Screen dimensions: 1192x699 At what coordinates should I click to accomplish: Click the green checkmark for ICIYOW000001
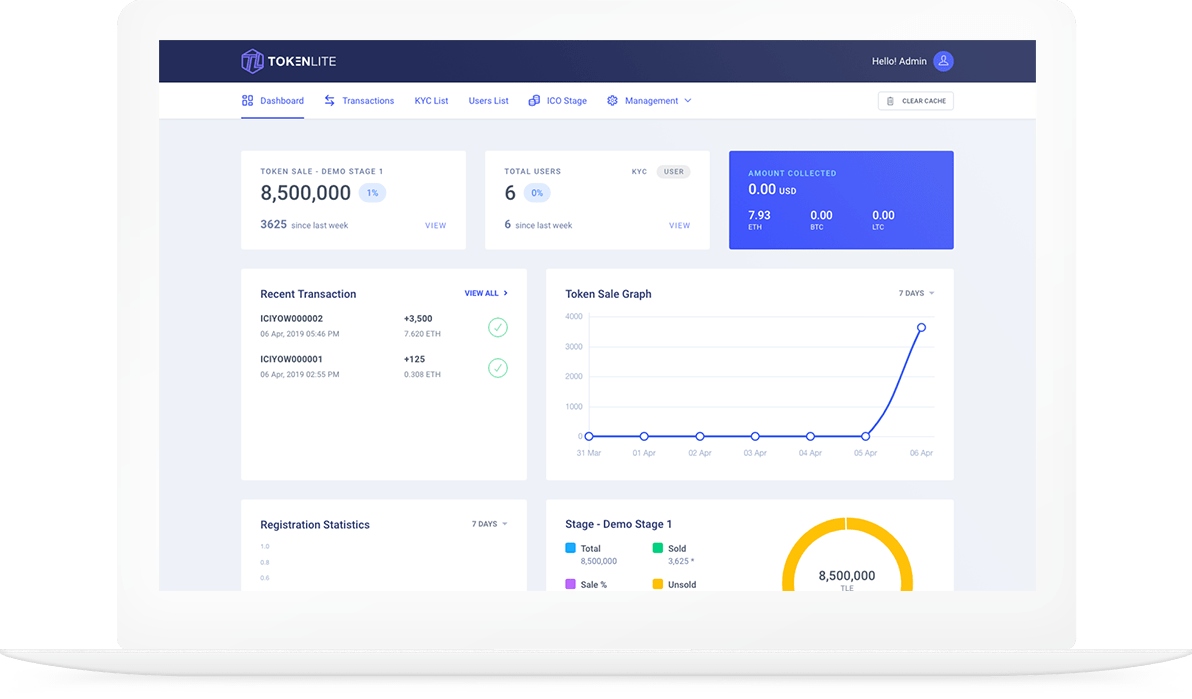[497, 368]
